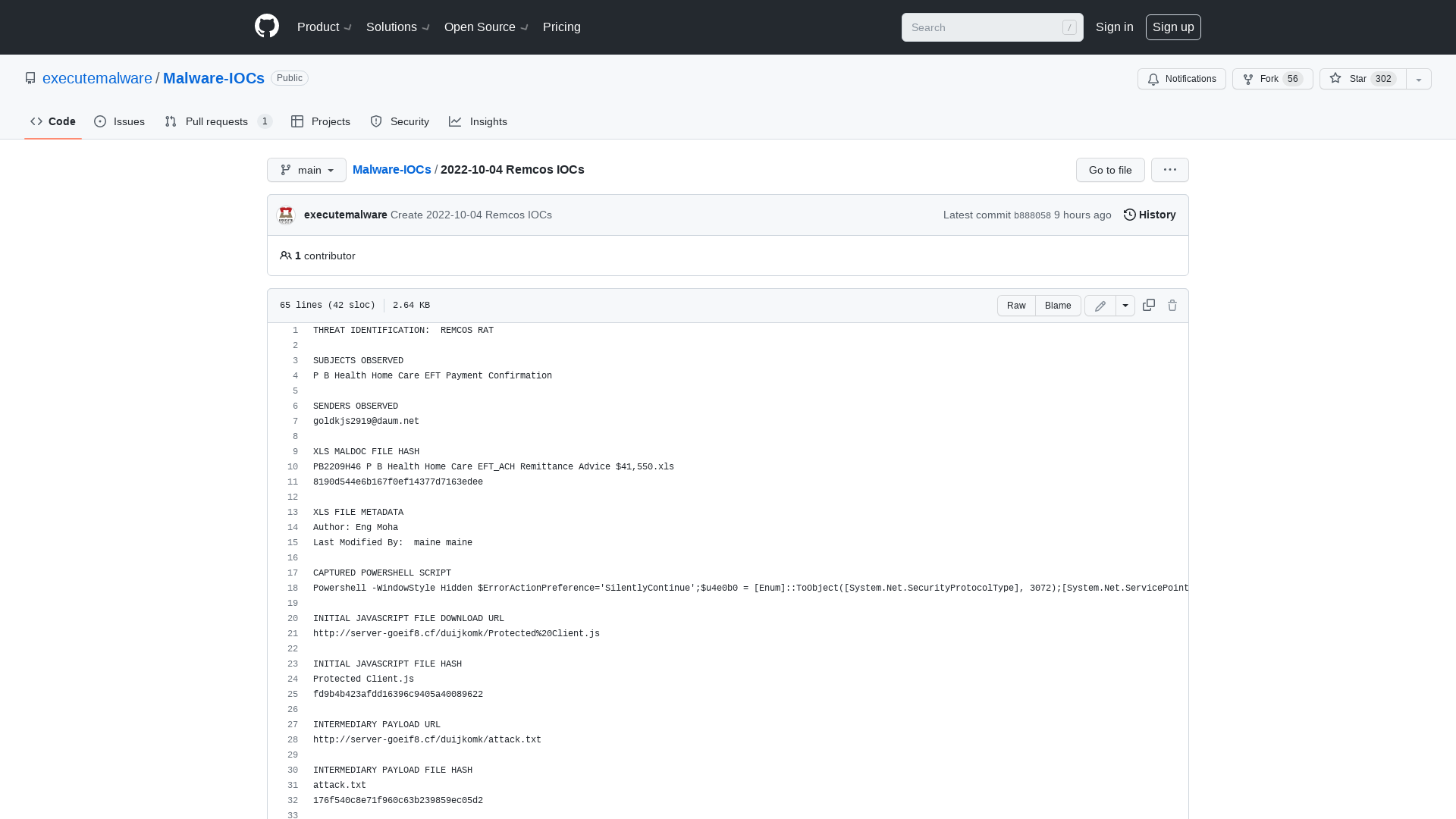Select the pencil icon to edit the file
The width and height of the screenshot is (1456, 819).
coord(1100,306)
